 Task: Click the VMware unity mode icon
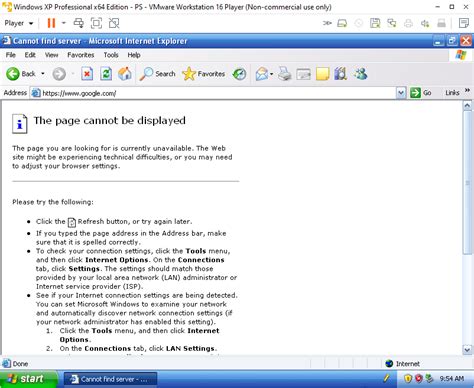tap(114, 23)
